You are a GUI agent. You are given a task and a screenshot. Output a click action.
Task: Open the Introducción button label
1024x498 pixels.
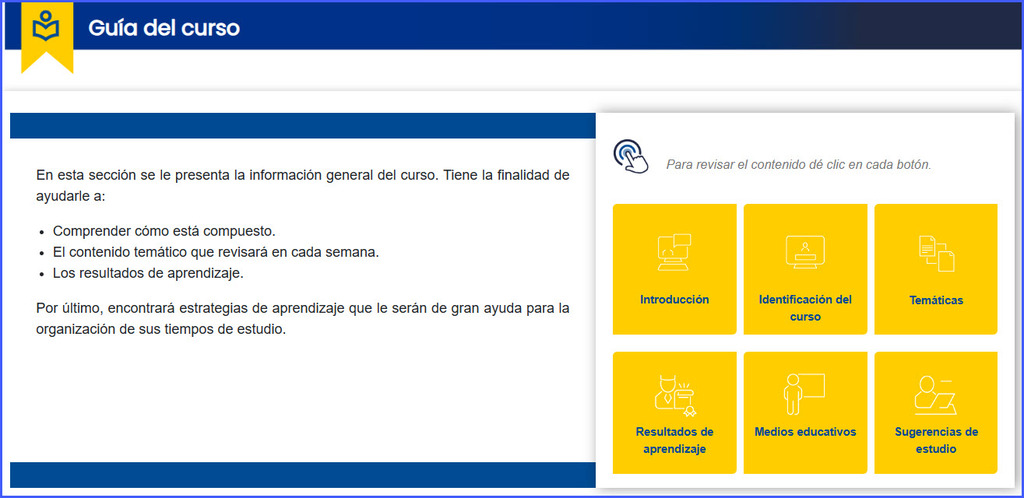pyautogui.click(x=675, y=300)
